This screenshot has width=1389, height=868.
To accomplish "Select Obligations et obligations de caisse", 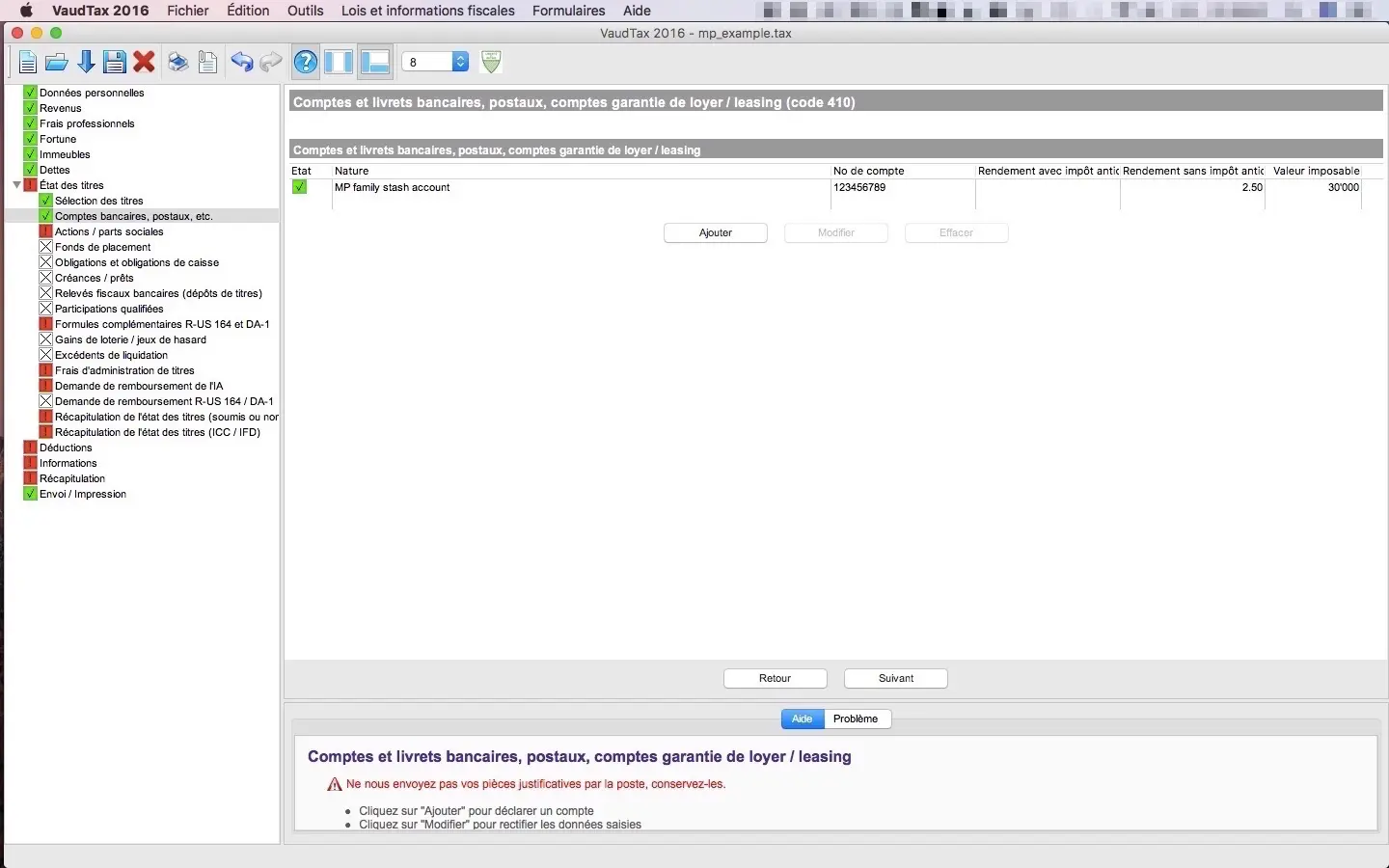I will click(137, 262).
